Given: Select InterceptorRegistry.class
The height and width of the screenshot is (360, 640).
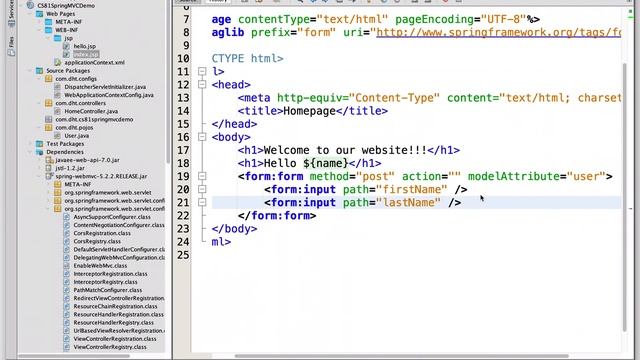Looking at the screenshot, I should point(105,282).
